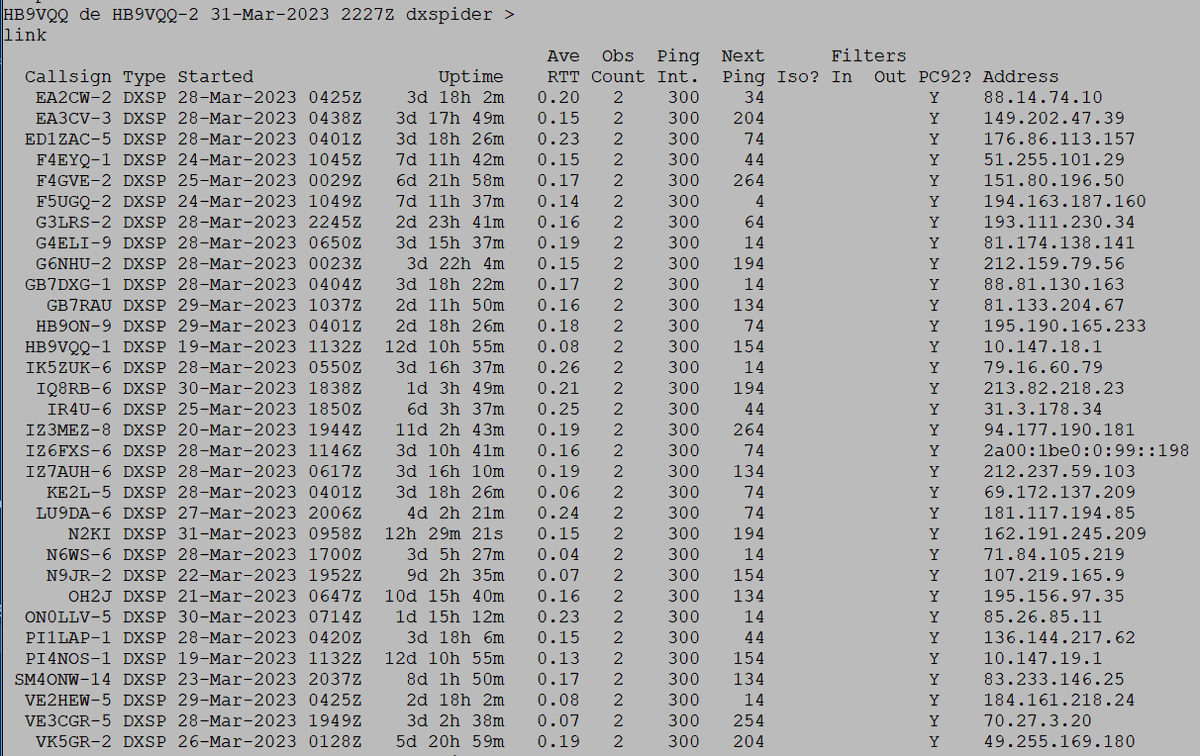This screenshot has width=1200, height=756.
Task: Click the 12d 10h 55m uptime of HB9VQQ-1
Action: 443,347
